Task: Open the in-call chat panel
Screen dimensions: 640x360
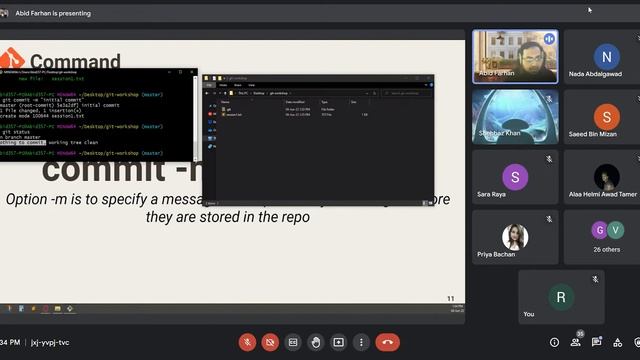Action: [x=596, y=342]
